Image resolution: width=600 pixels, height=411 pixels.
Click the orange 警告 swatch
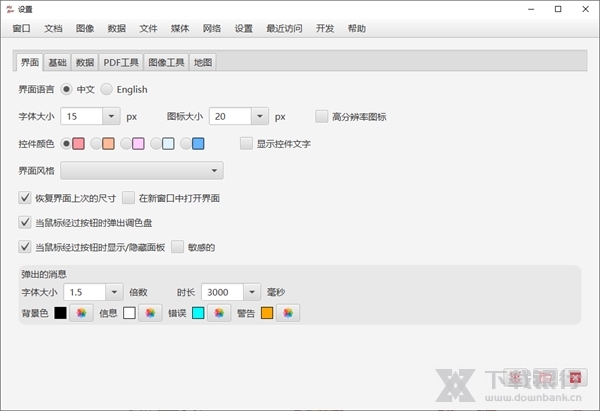267,313
